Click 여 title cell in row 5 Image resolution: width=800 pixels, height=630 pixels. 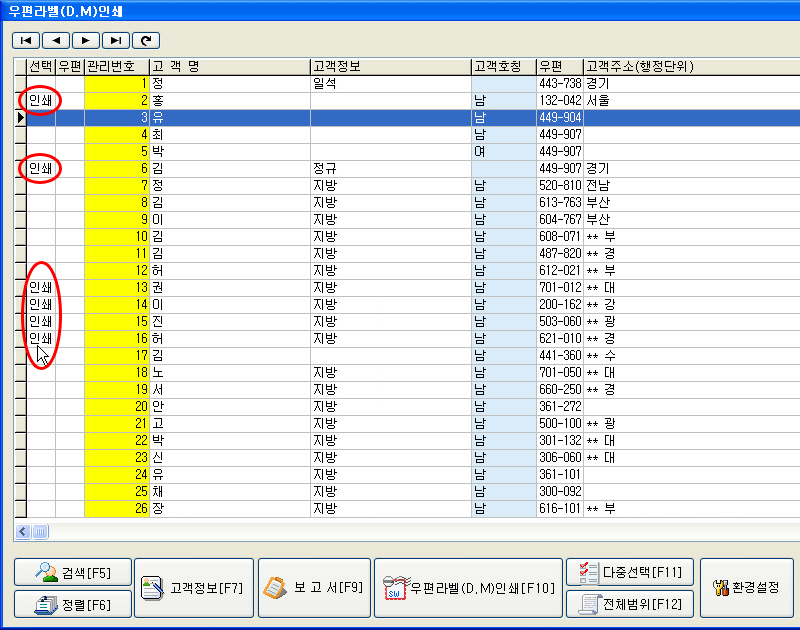pos(504,152)
